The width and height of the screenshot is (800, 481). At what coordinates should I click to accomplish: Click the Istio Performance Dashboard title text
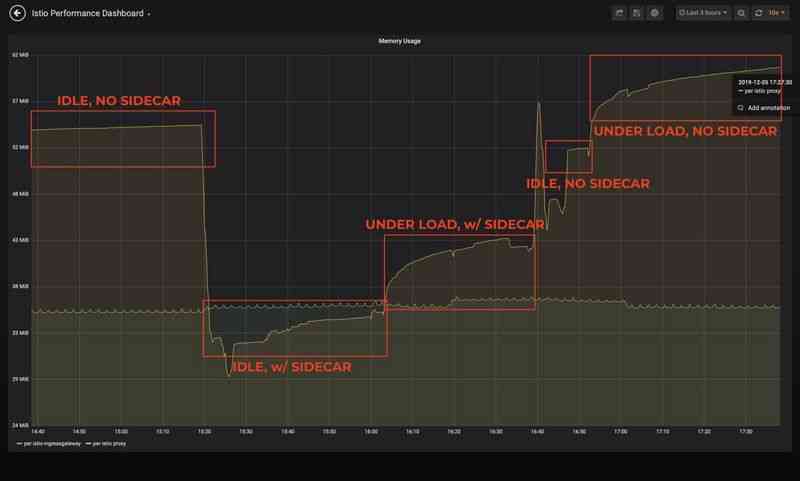point(88,14)
